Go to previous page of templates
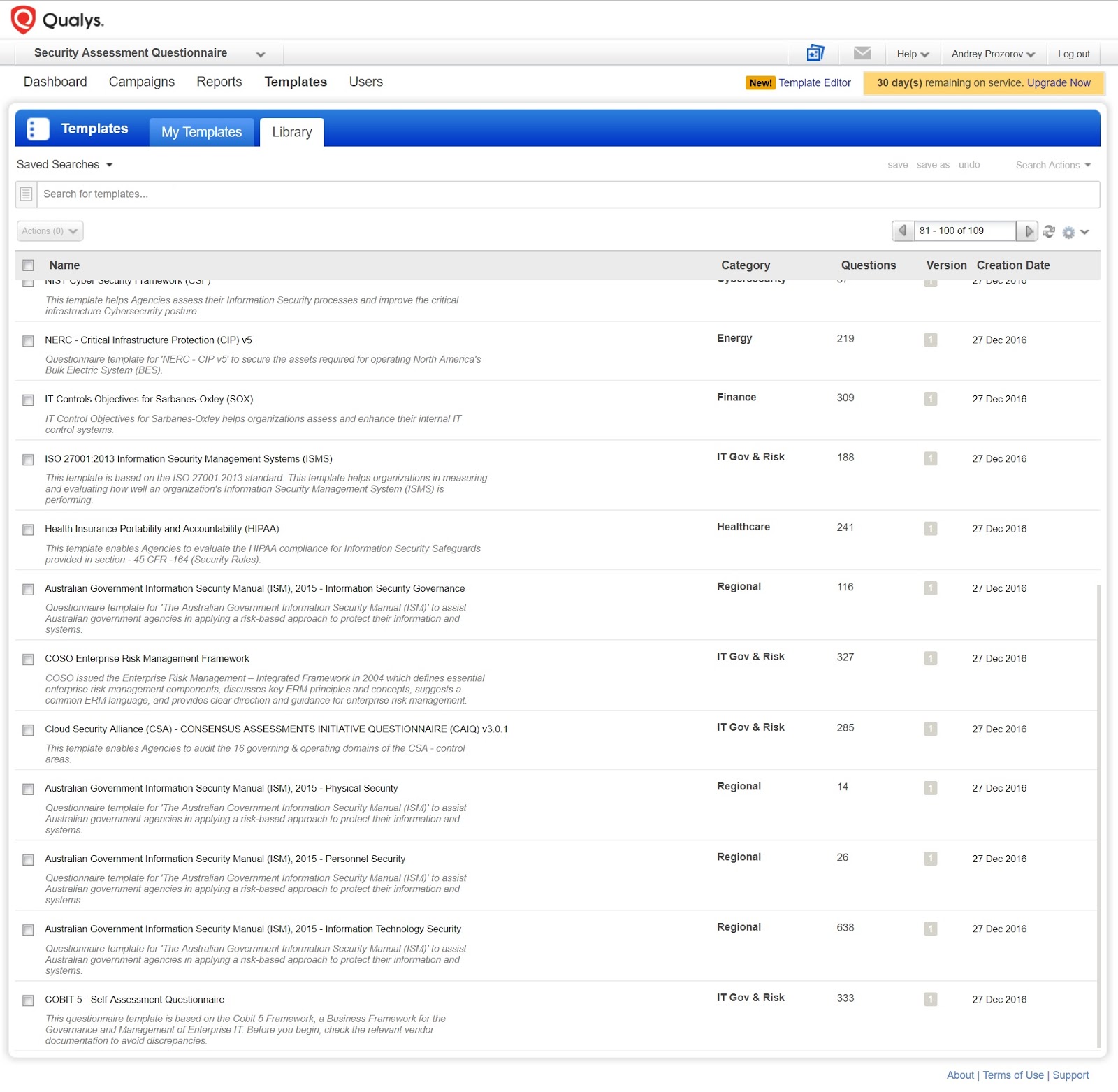This screenshot has width=1118, height=1092. (x=903, y=231)
